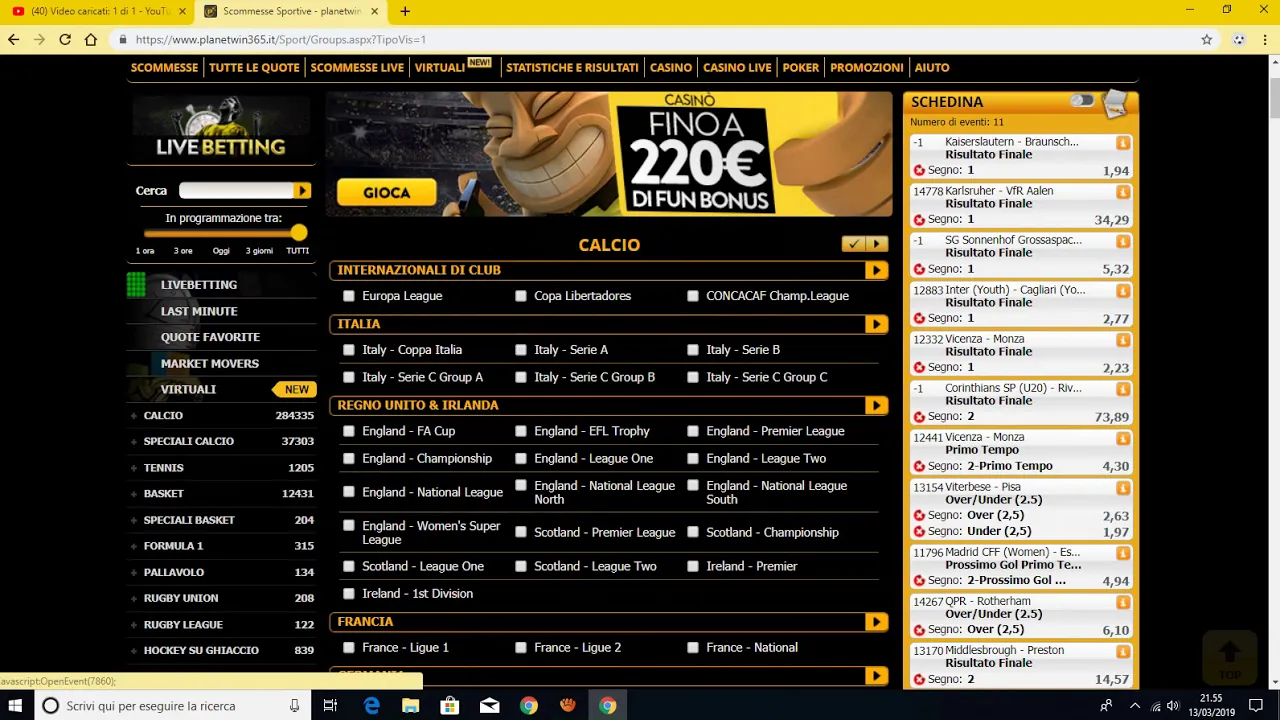The width and height of the screenshot is (1280, 720).
Task: Submit search with the Cerca arrow button
Action: [x=302, y=190]
